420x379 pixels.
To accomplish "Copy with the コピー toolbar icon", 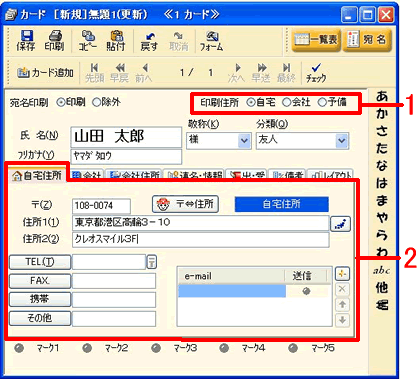I will coord(88,41).
